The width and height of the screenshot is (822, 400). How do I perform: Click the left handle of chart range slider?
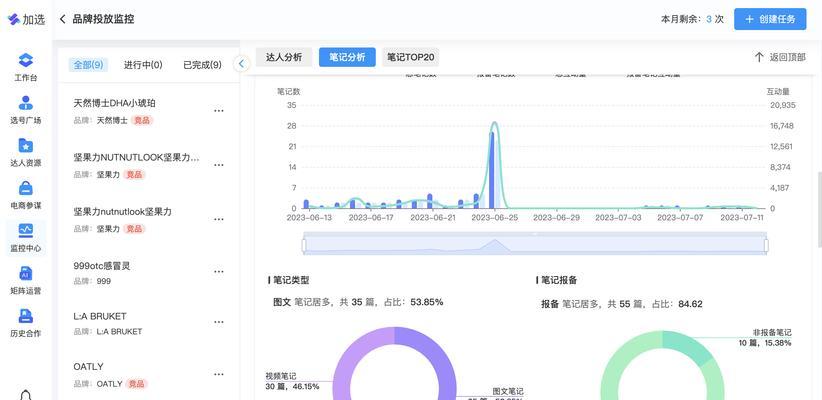pyautogui.click(x=304, y=245)
